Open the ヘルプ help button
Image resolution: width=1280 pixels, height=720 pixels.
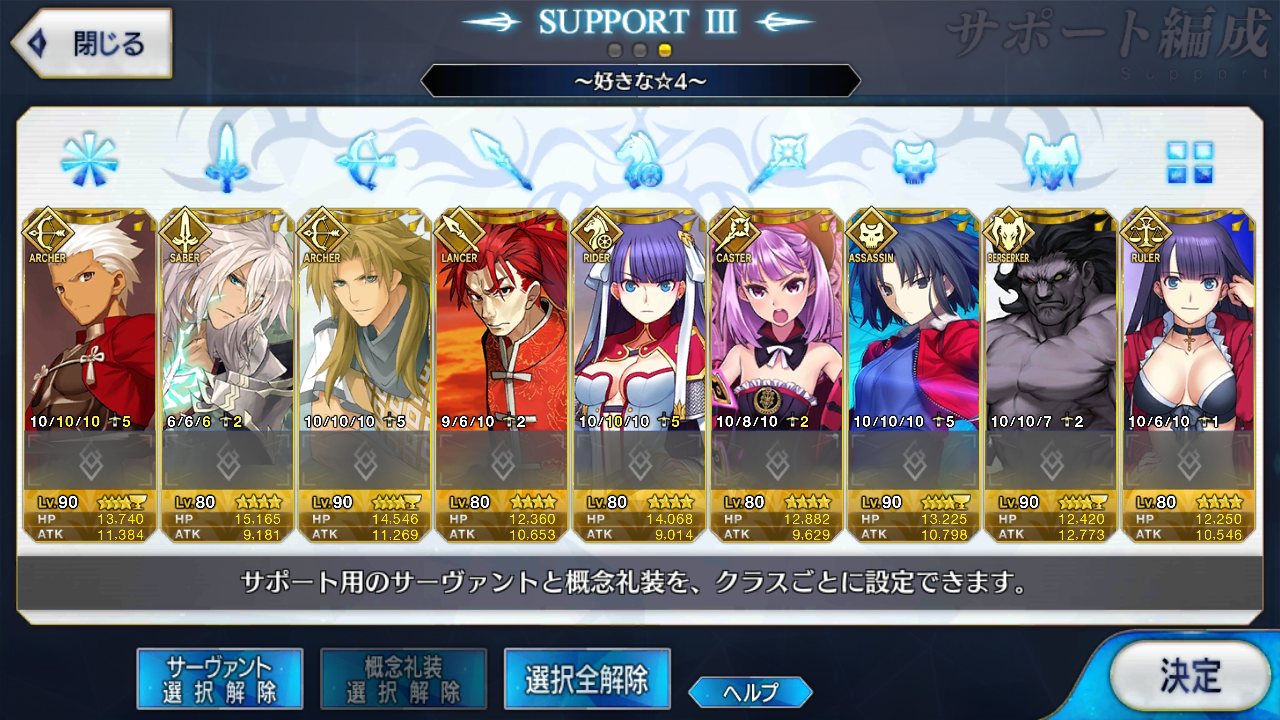click(x=750, y=691)
